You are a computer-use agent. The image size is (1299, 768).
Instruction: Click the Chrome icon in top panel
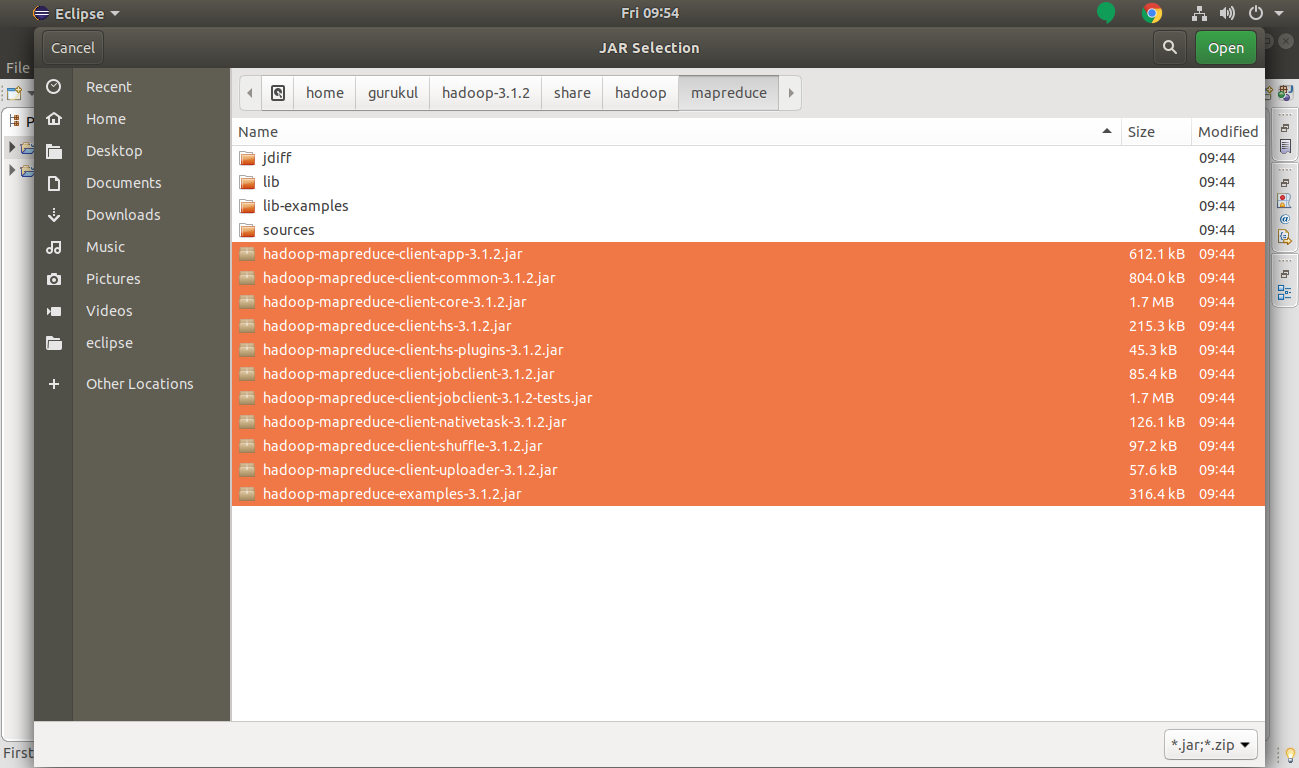pyautogui.click(x=1152, y=13)
